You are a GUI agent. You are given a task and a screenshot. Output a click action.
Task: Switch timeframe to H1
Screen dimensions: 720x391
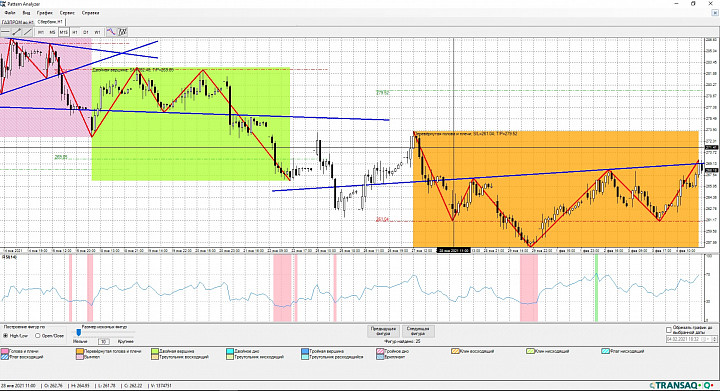click(75, 32)
